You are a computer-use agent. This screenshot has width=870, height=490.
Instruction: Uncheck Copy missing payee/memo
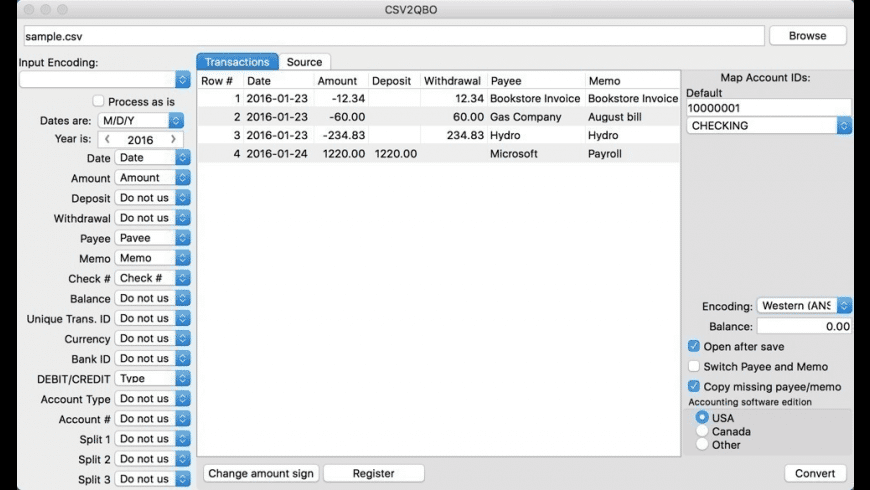(694, 386)
